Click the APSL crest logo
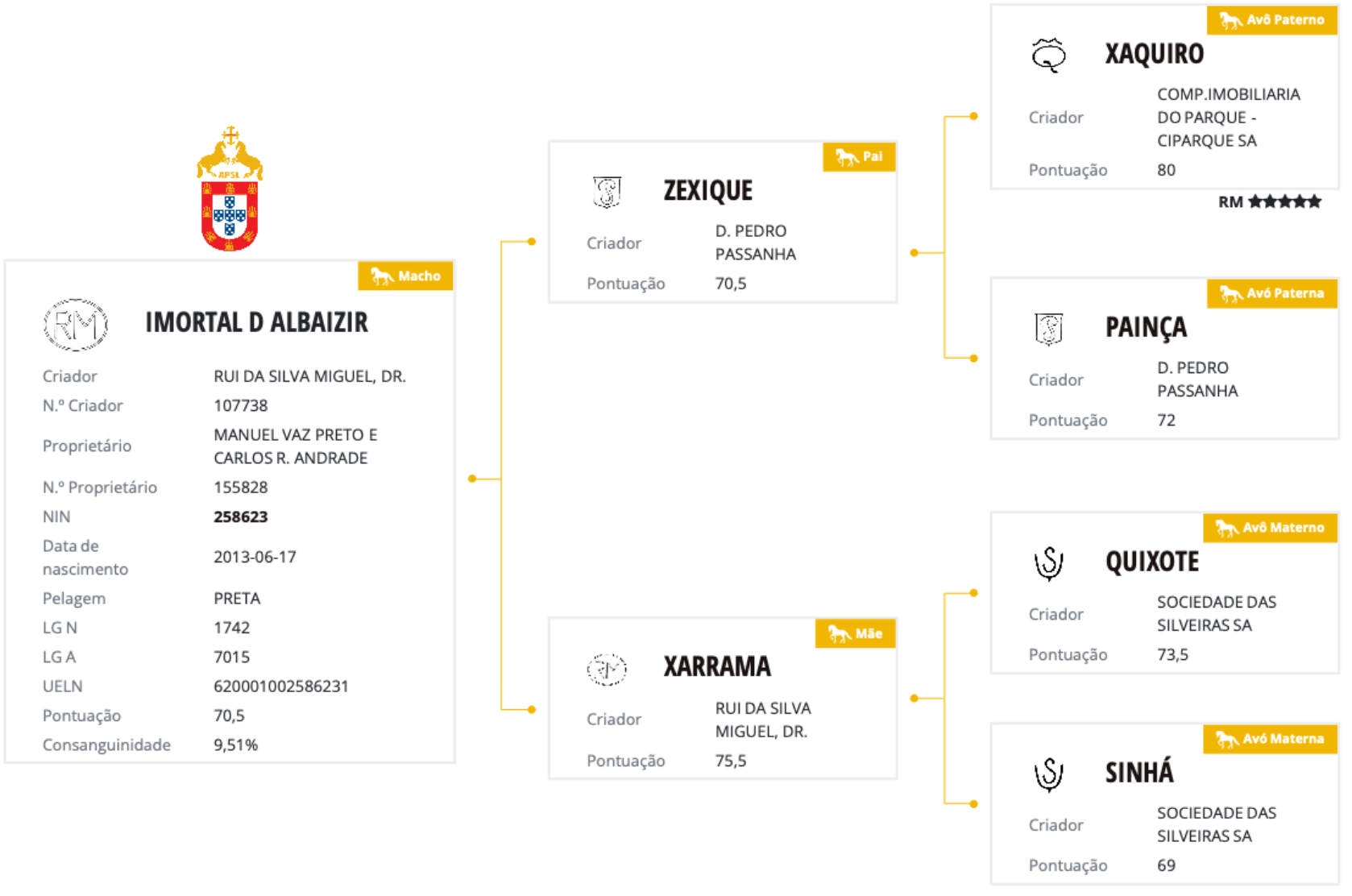This screenshot has width=1352, height=896. coord(230,190)
